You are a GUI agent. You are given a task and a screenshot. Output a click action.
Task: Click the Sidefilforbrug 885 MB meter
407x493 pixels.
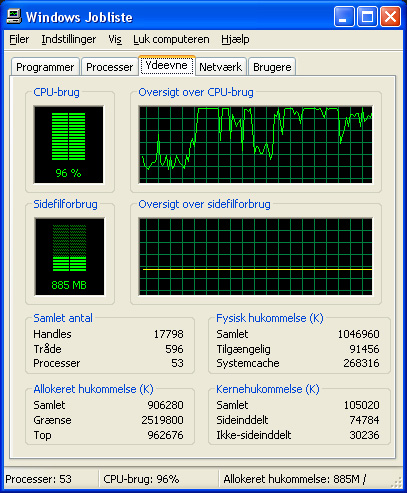[69, 257]
